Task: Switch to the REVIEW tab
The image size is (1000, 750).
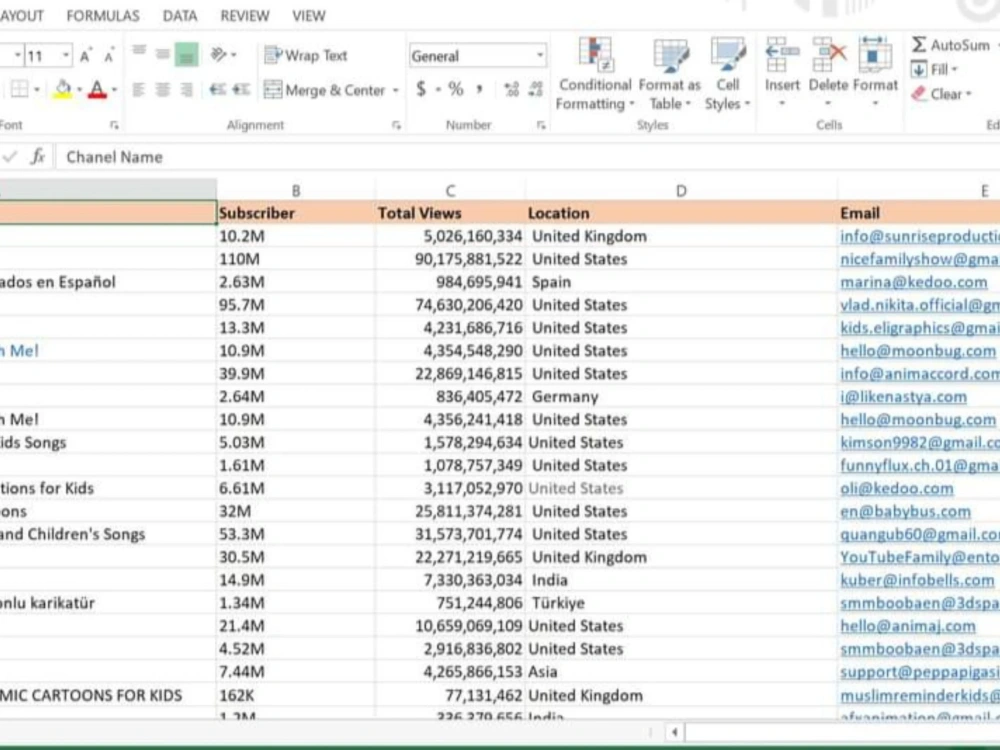Action: click(245, 16)
